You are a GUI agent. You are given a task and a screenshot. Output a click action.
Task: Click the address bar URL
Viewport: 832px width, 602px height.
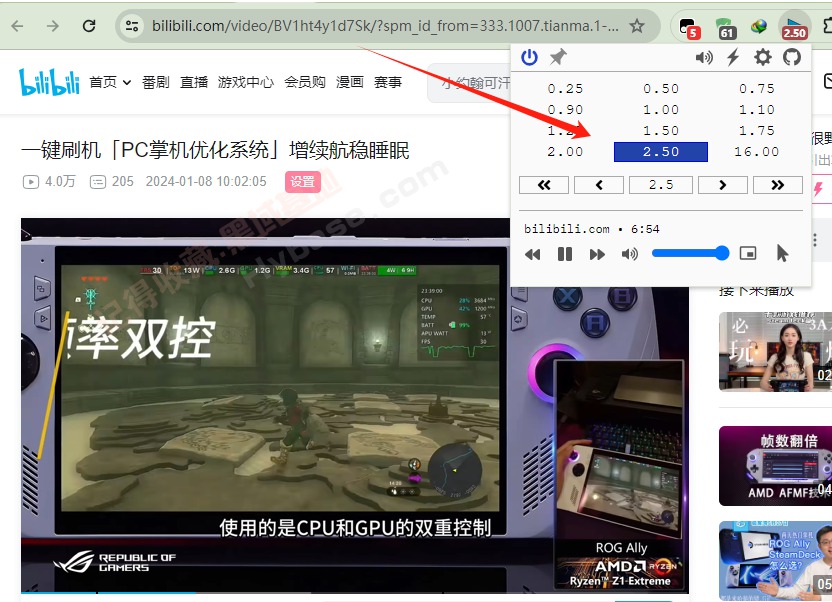pos(385,25)
